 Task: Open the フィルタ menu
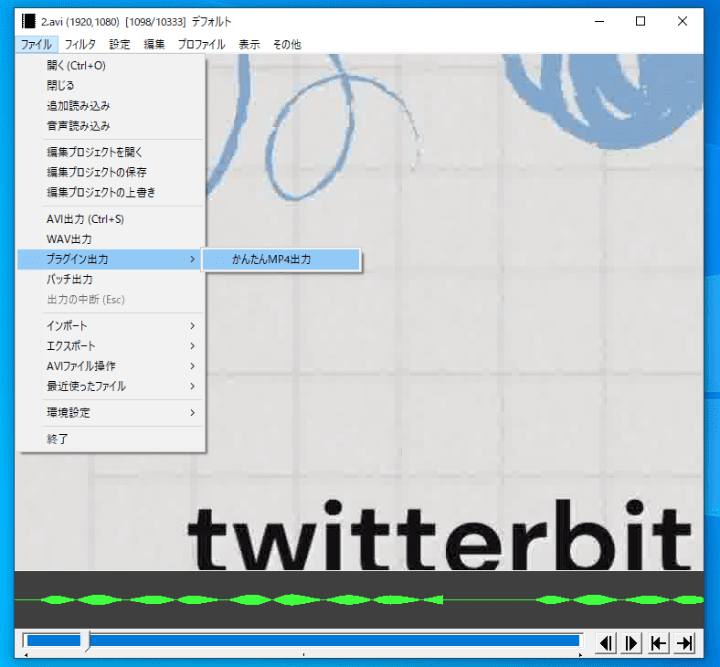tap(80, 44)
